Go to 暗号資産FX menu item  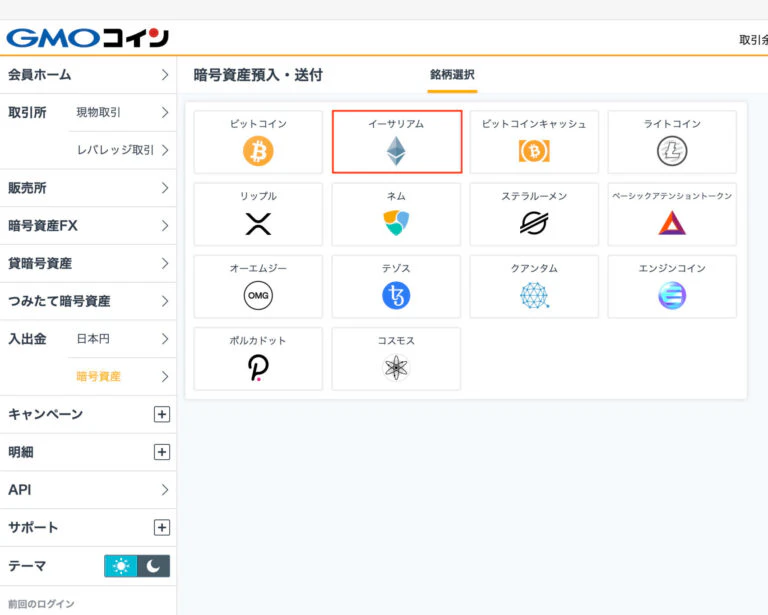coord(88,226)
